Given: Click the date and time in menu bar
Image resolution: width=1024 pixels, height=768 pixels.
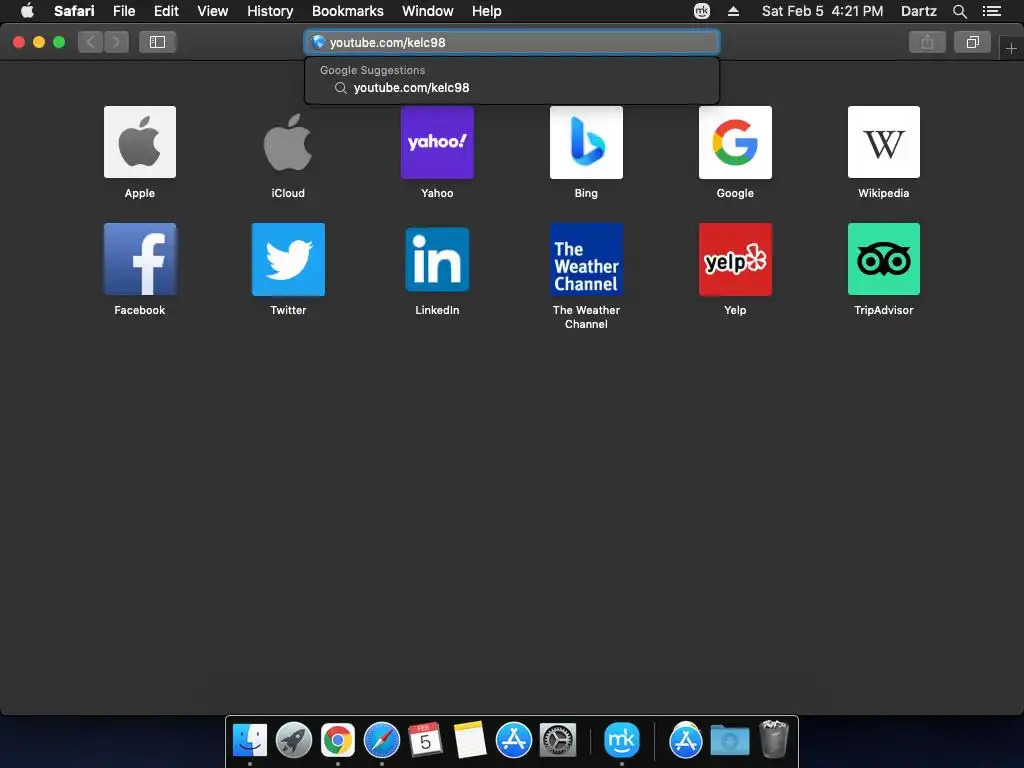Looking at the screenshot, I should click(822, 11).
